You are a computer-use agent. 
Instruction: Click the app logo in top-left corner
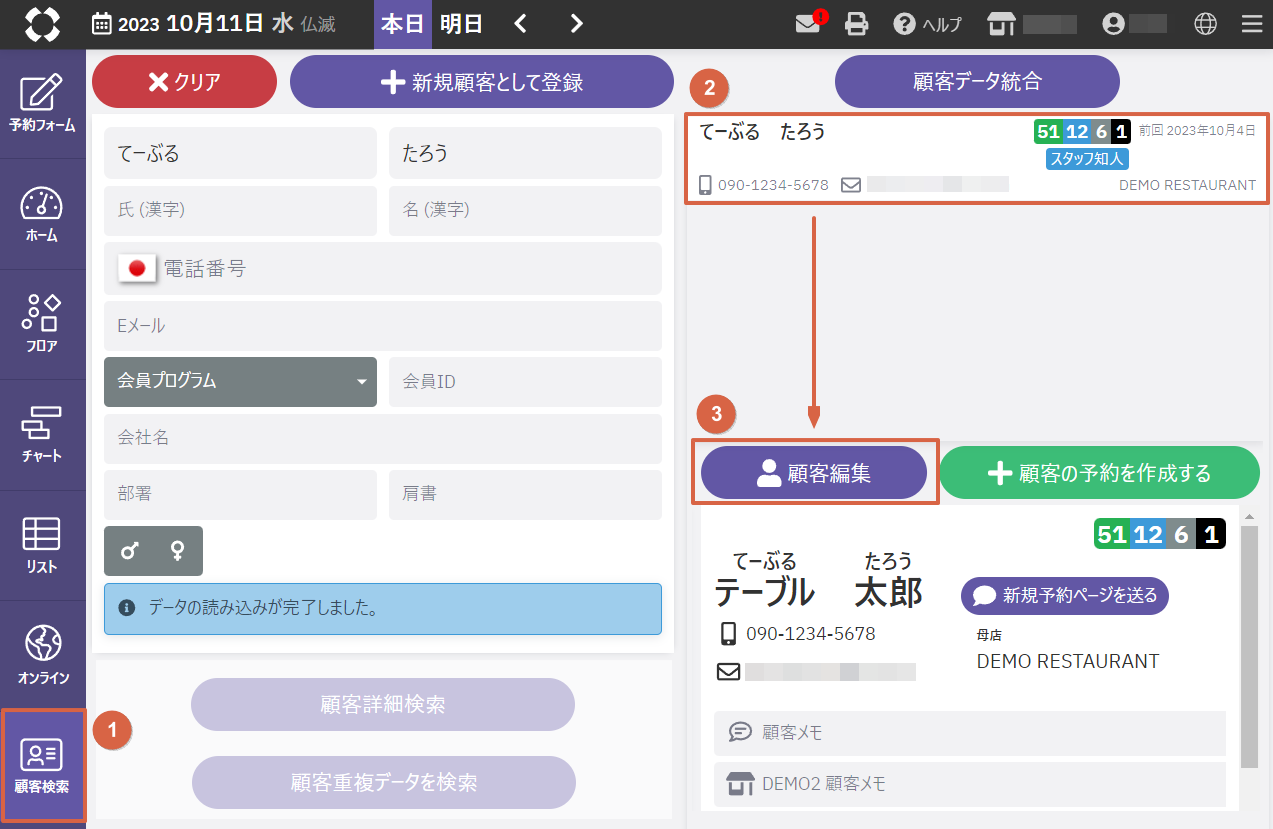pos(43,24)
